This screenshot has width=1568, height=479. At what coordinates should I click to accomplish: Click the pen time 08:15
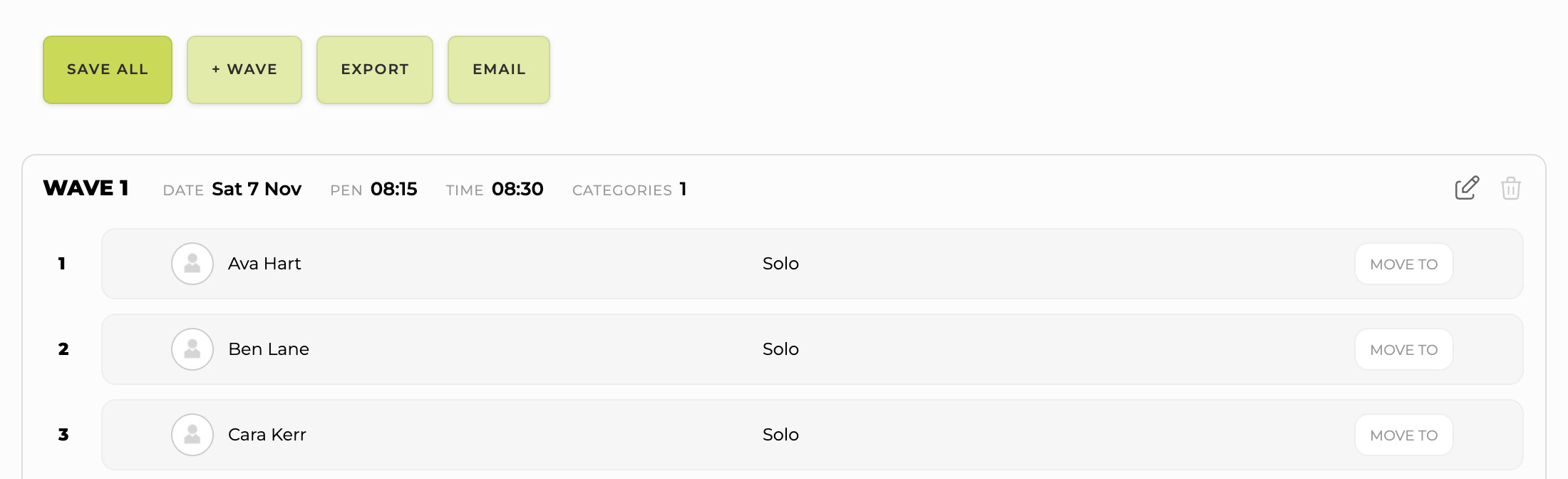pyautogui.click(x=394, y=189)
